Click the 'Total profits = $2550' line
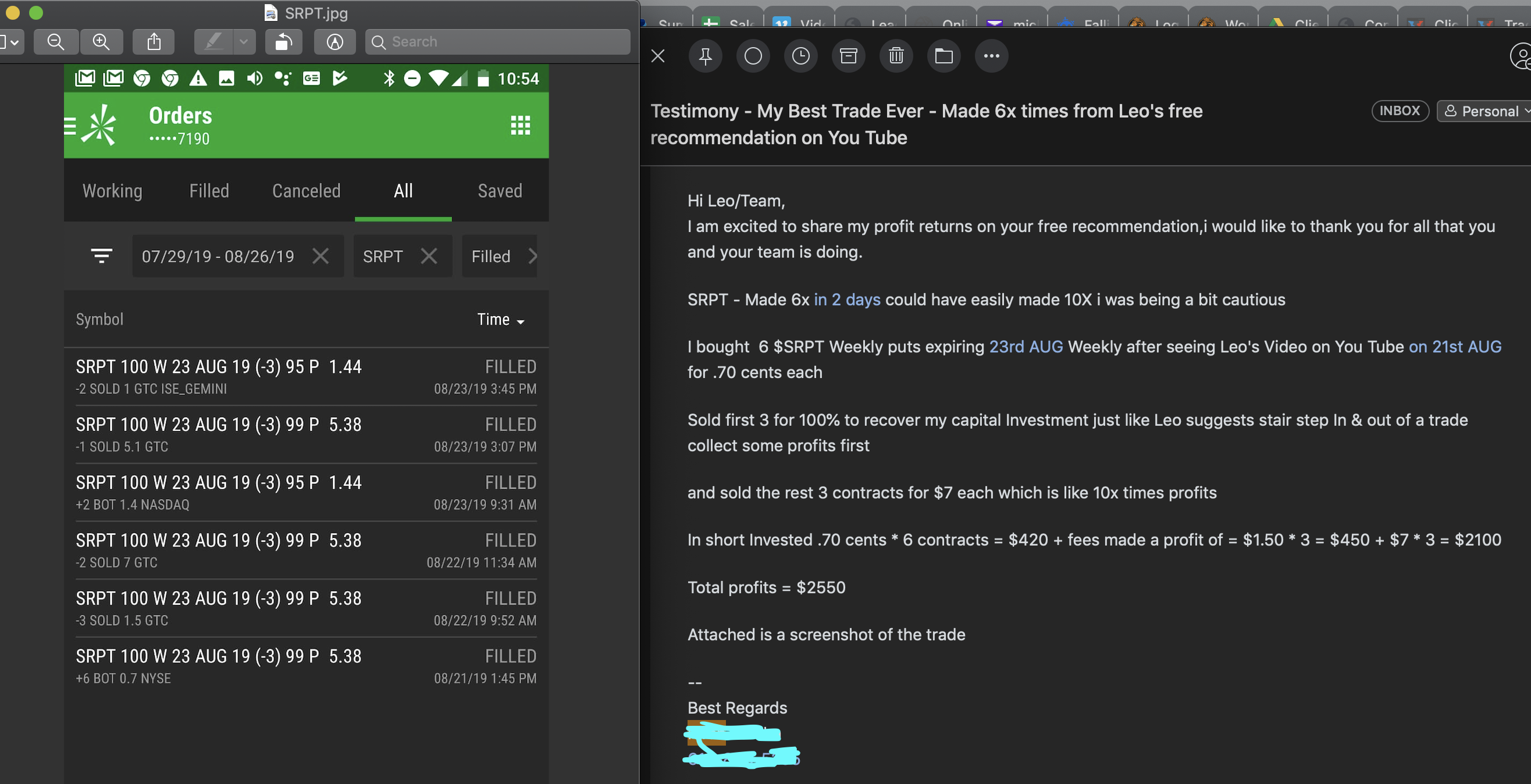This screenshot has height=784, width=1531. pos(766,587)
